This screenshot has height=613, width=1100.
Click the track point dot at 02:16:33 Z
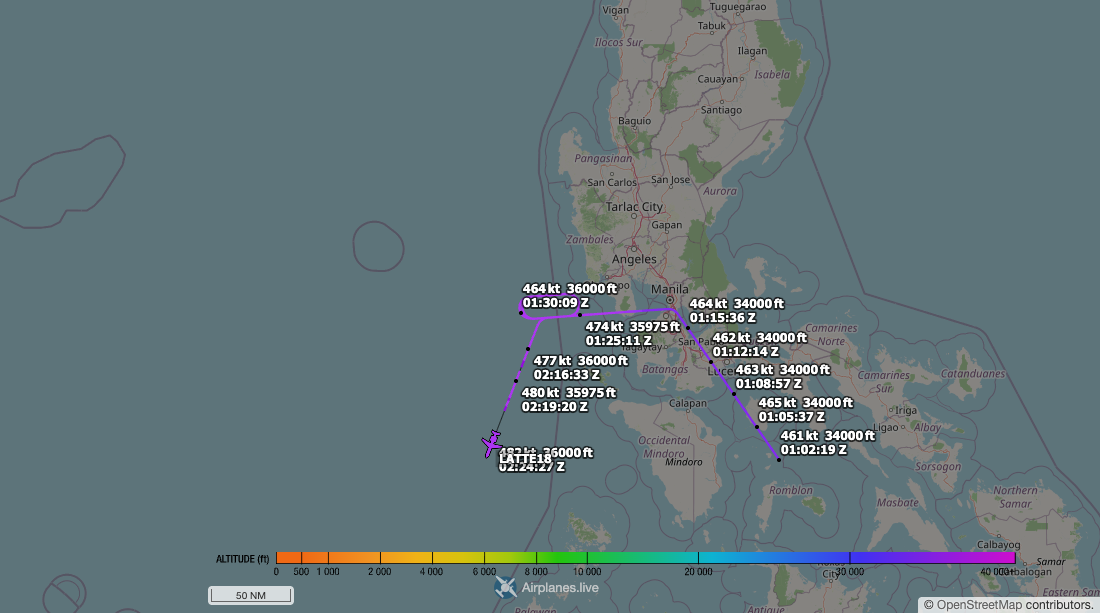[528, 349]
